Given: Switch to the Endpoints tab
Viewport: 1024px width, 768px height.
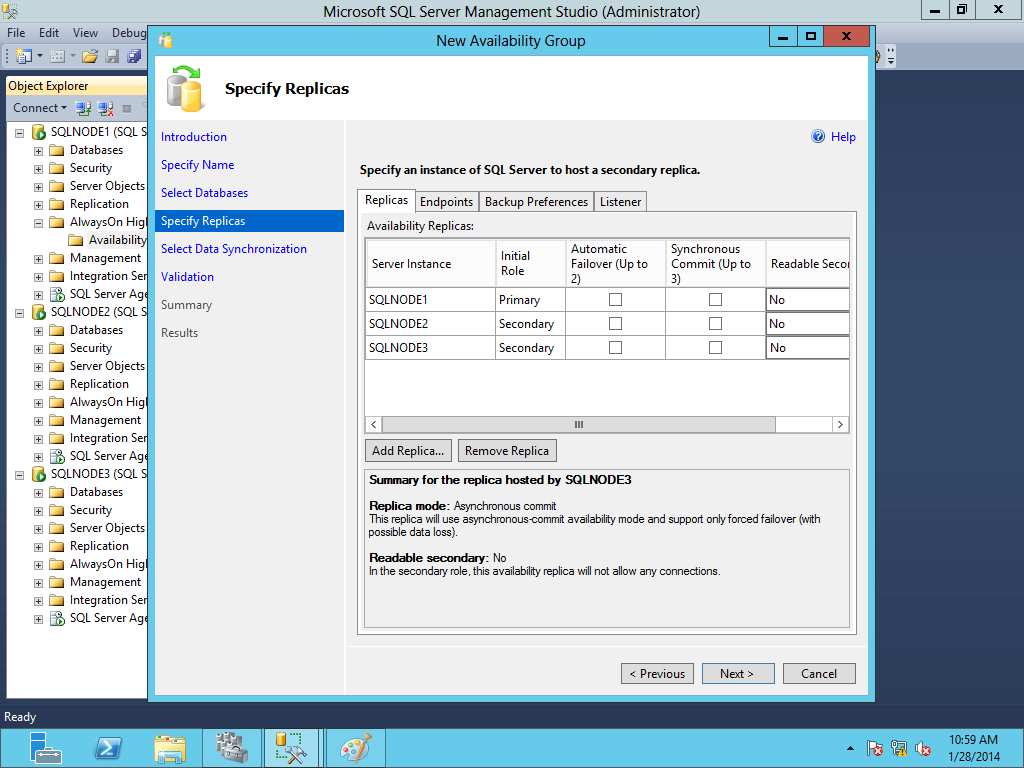Looking at the screenshot, I should coord(447,202).
